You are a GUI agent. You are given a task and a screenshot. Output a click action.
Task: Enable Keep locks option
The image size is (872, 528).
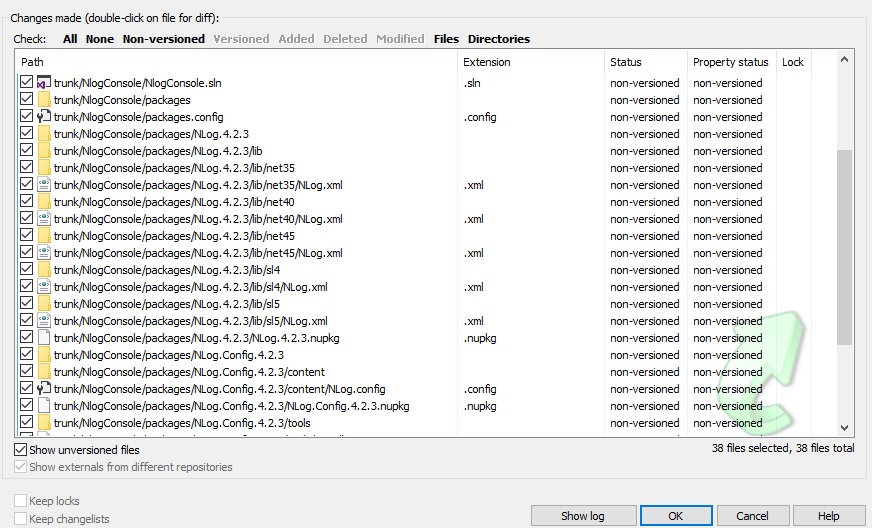[21, 501]
